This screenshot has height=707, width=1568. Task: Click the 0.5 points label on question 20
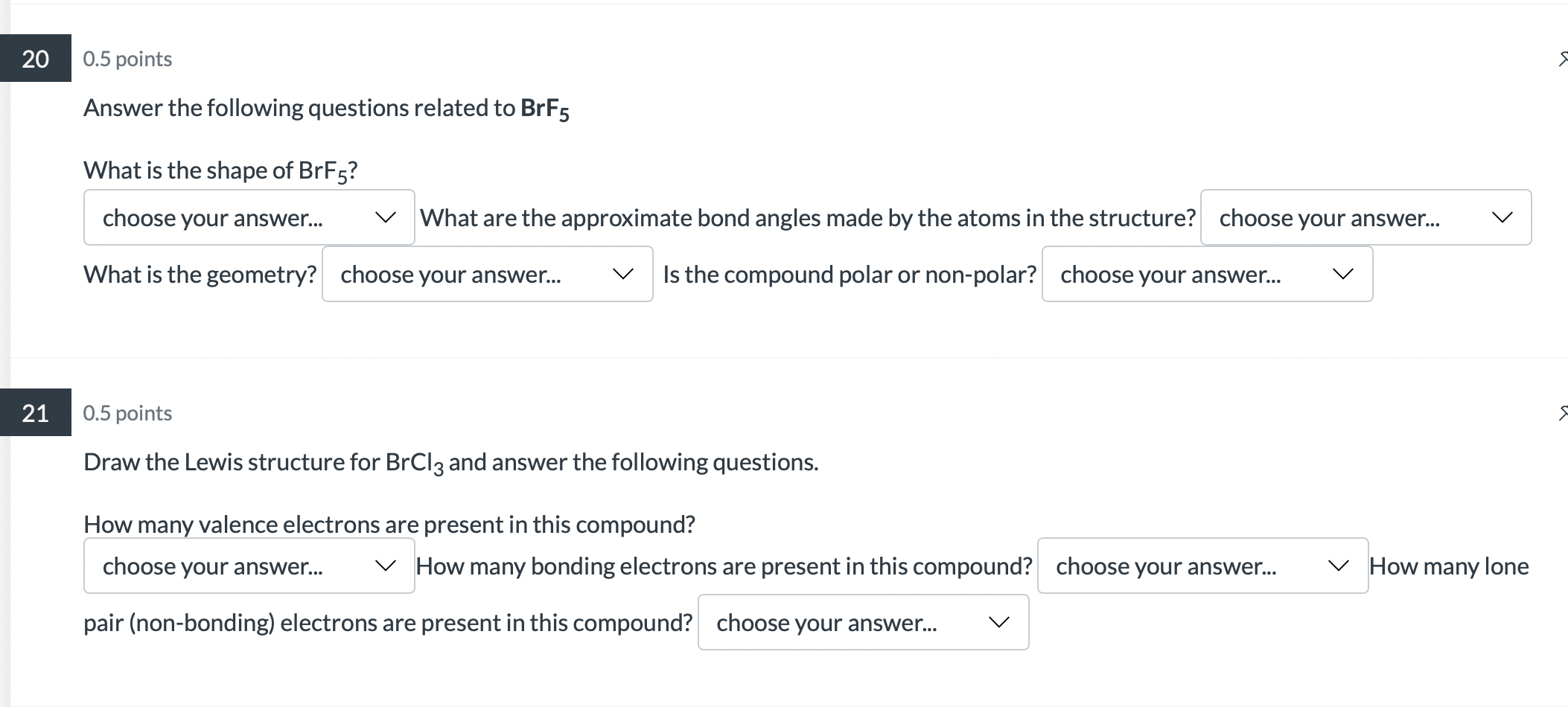click(x=127, y=59)
